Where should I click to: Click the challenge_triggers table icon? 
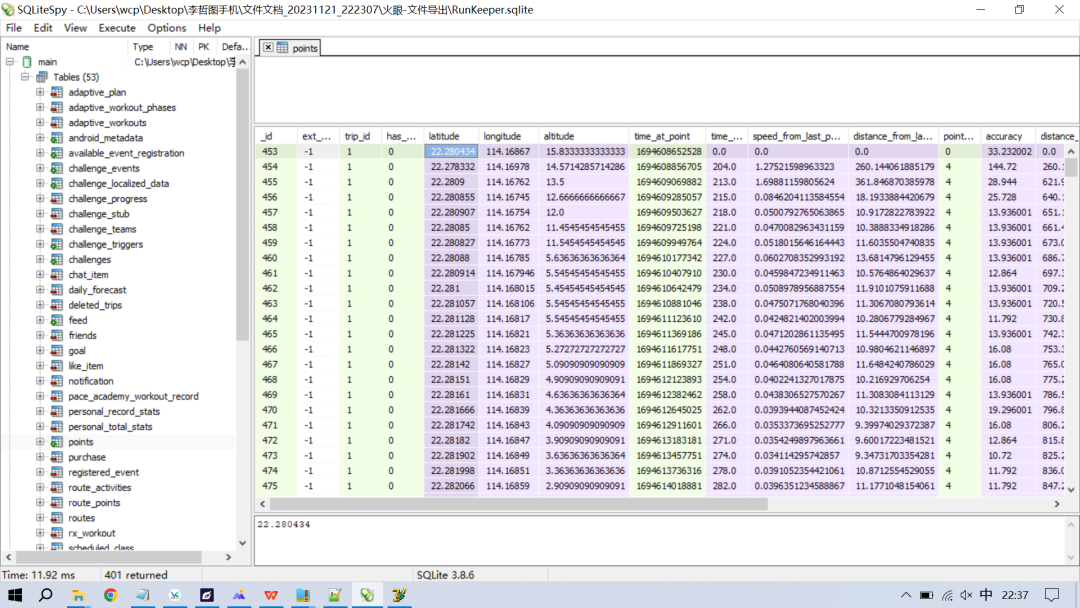pyautogui.click(x=56, y=244)
